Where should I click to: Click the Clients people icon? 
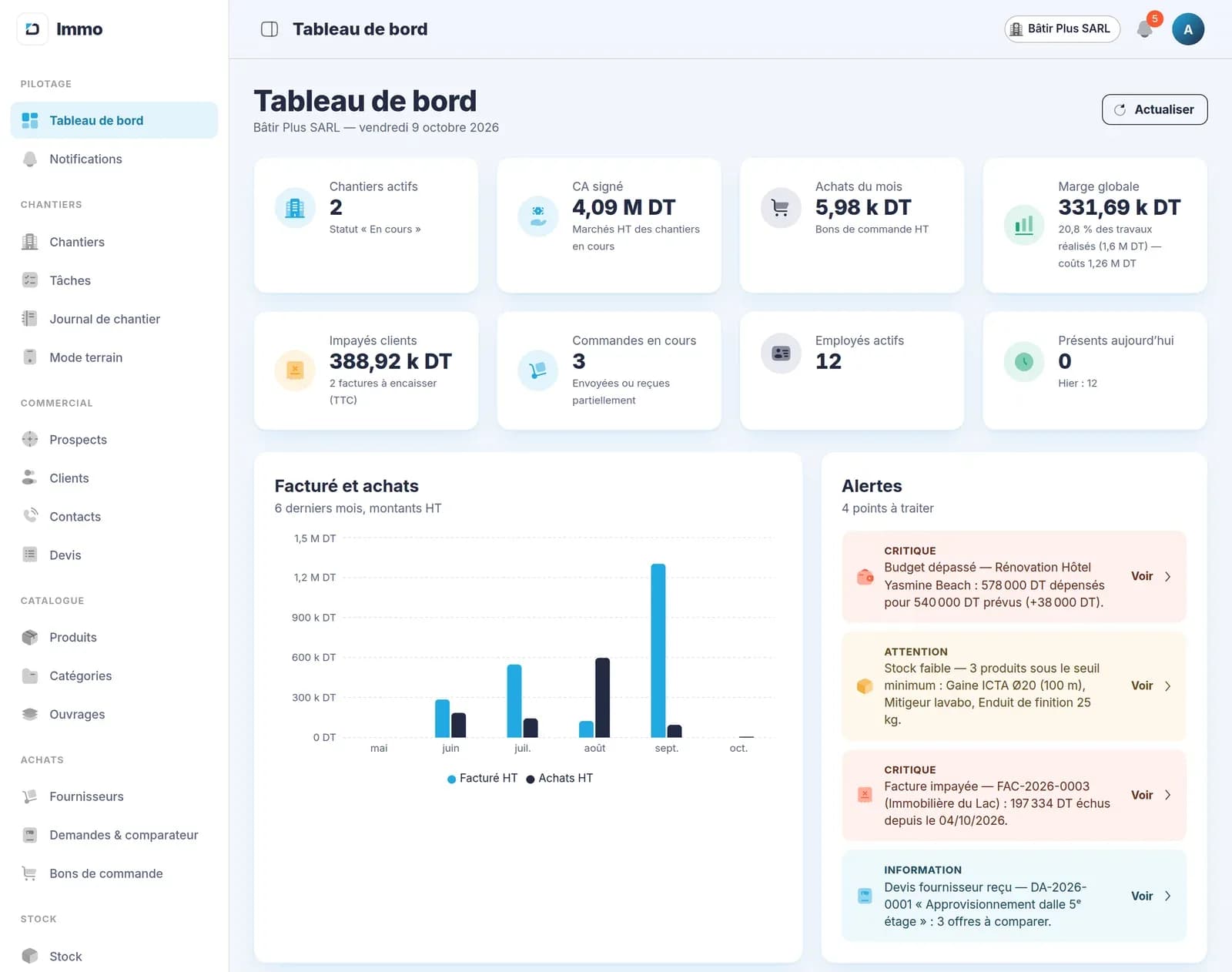click(30, 478)
